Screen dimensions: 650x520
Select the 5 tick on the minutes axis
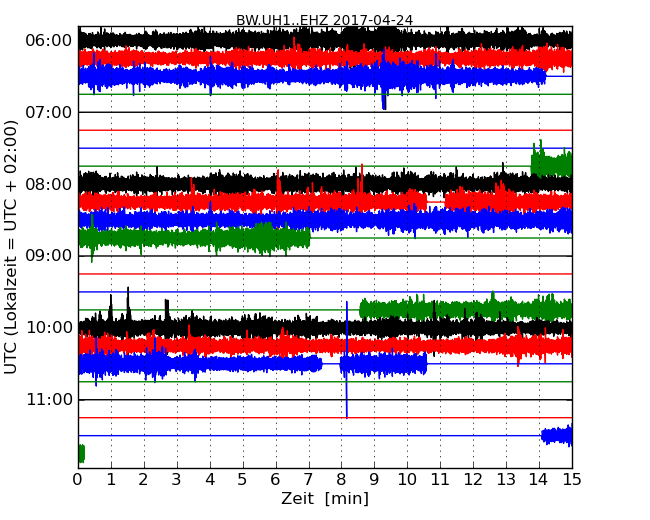pyautogui.click(x=243, y=480)
